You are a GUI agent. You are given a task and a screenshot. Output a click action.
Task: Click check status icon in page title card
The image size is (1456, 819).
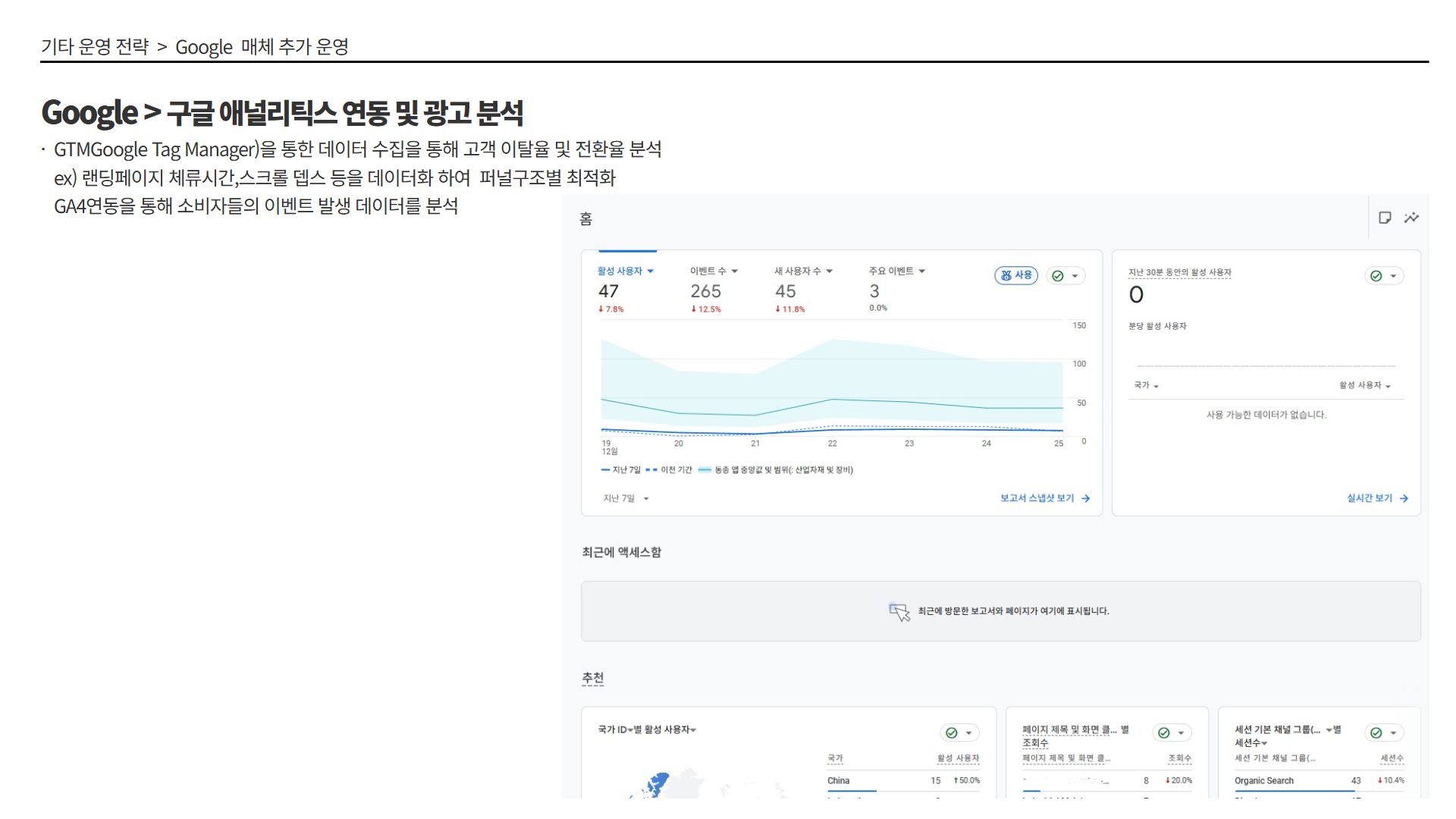coord(1164,733)
